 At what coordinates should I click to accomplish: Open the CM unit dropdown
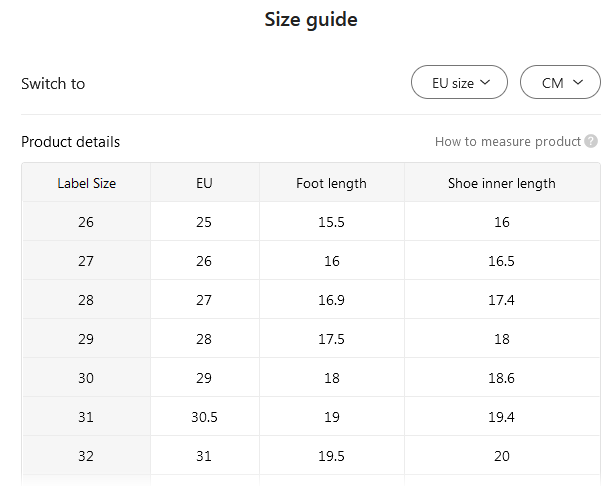(x=560, y=83)
